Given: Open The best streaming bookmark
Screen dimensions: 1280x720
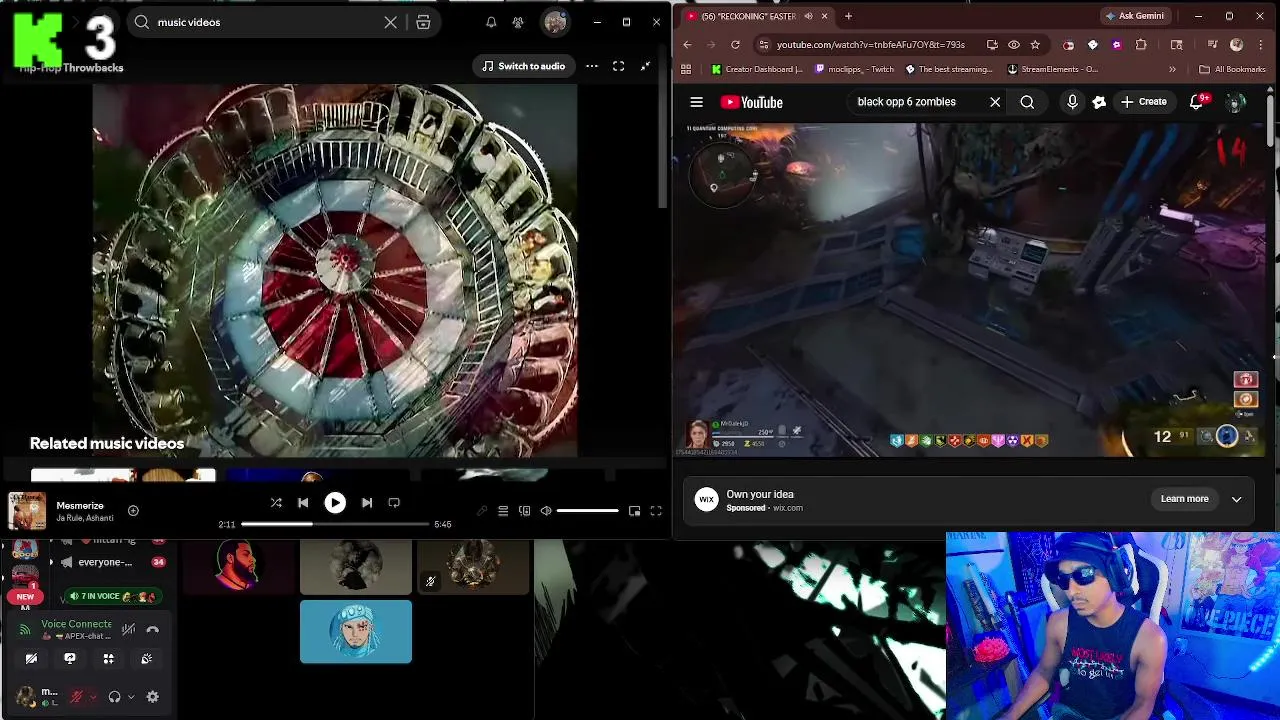Looking at the screenshot, I should point(949,69).
